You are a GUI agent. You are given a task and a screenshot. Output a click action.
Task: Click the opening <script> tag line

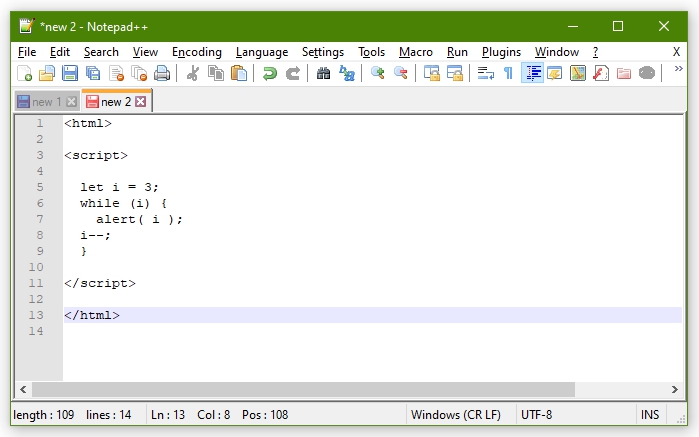click(96, 155)
